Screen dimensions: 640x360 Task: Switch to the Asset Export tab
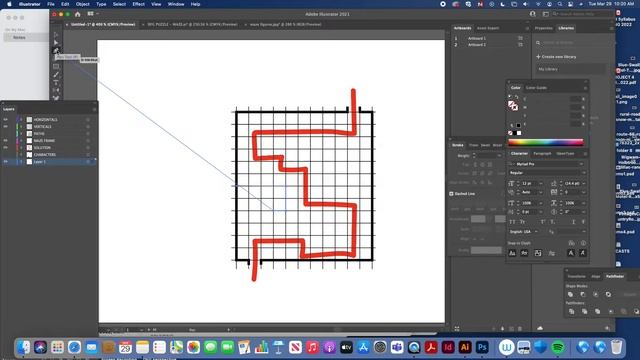(x=488, y=28)
